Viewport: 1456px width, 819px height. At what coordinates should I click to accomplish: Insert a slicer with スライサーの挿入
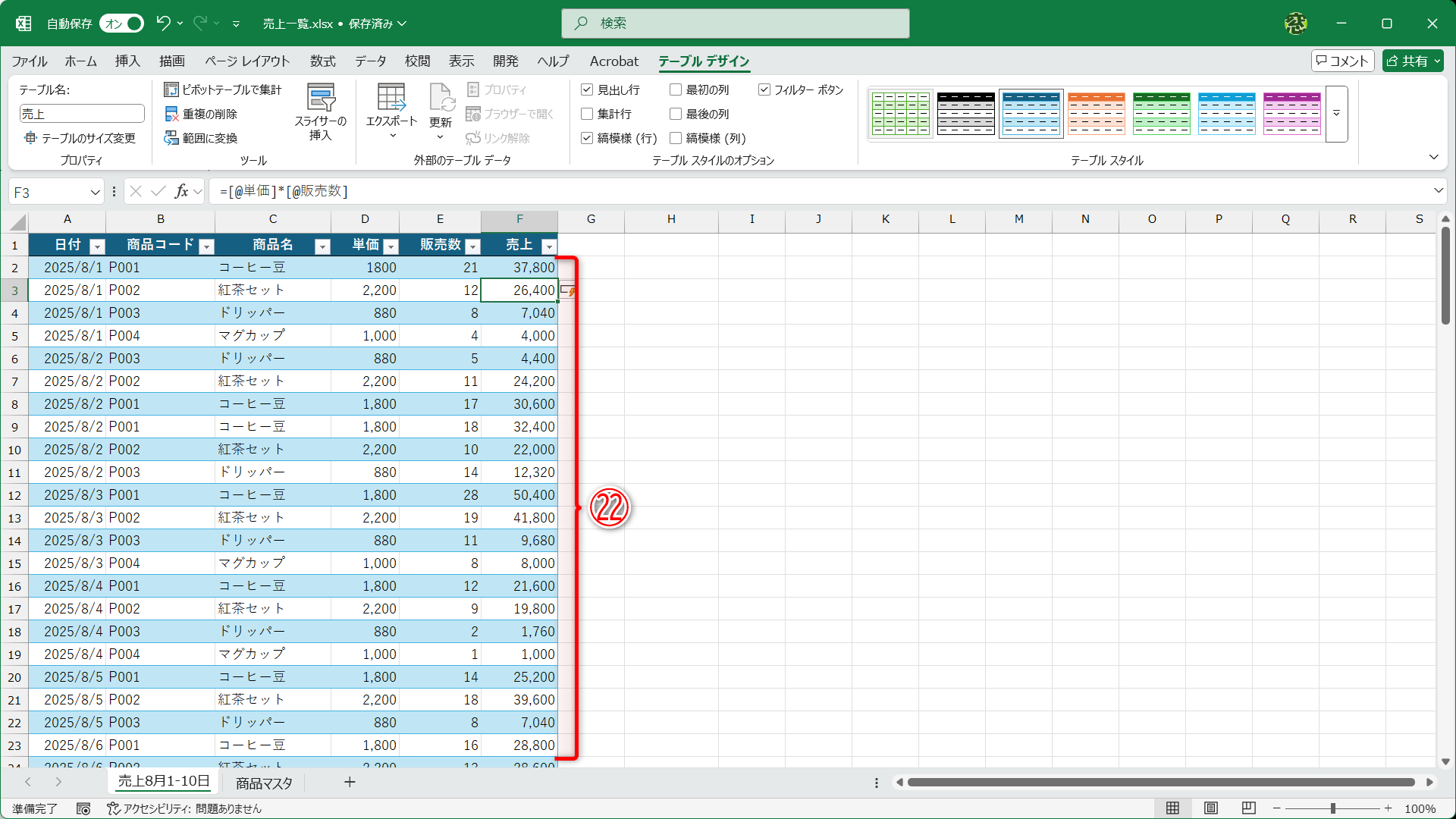pos(320,111)
